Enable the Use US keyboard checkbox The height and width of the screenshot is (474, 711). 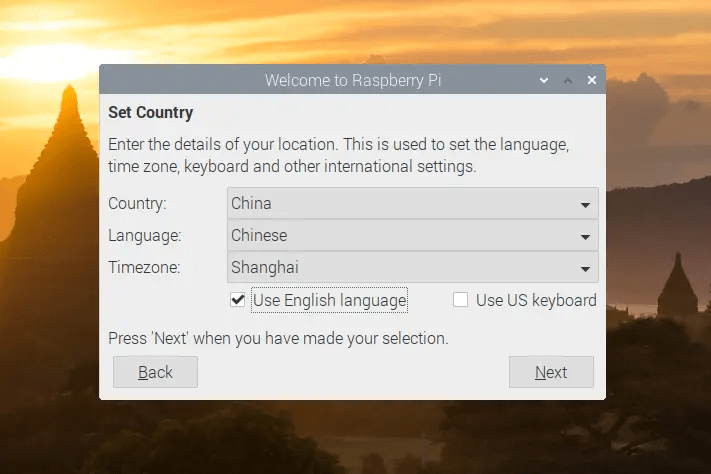[x=461, y=300]
